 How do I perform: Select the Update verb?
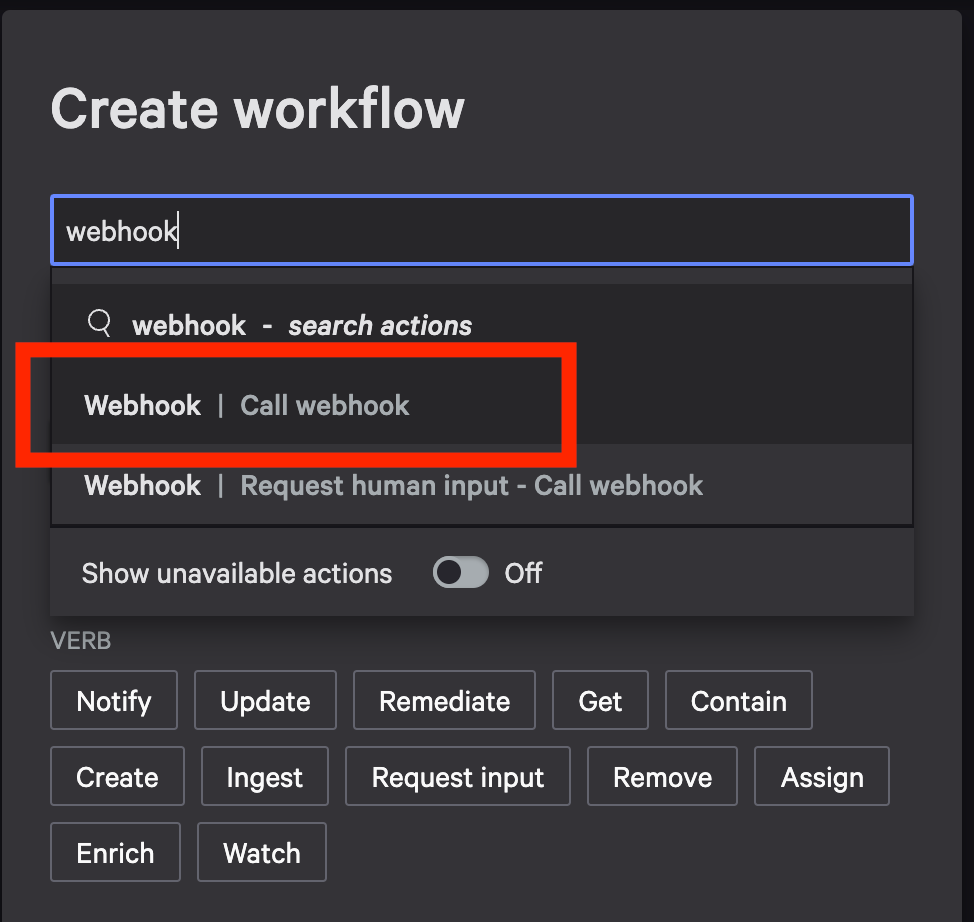tap(265, 700)
